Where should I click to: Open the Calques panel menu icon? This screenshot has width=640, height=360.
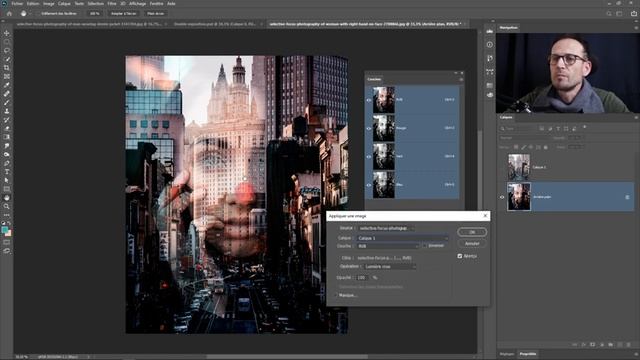click(x=636, y=118)
